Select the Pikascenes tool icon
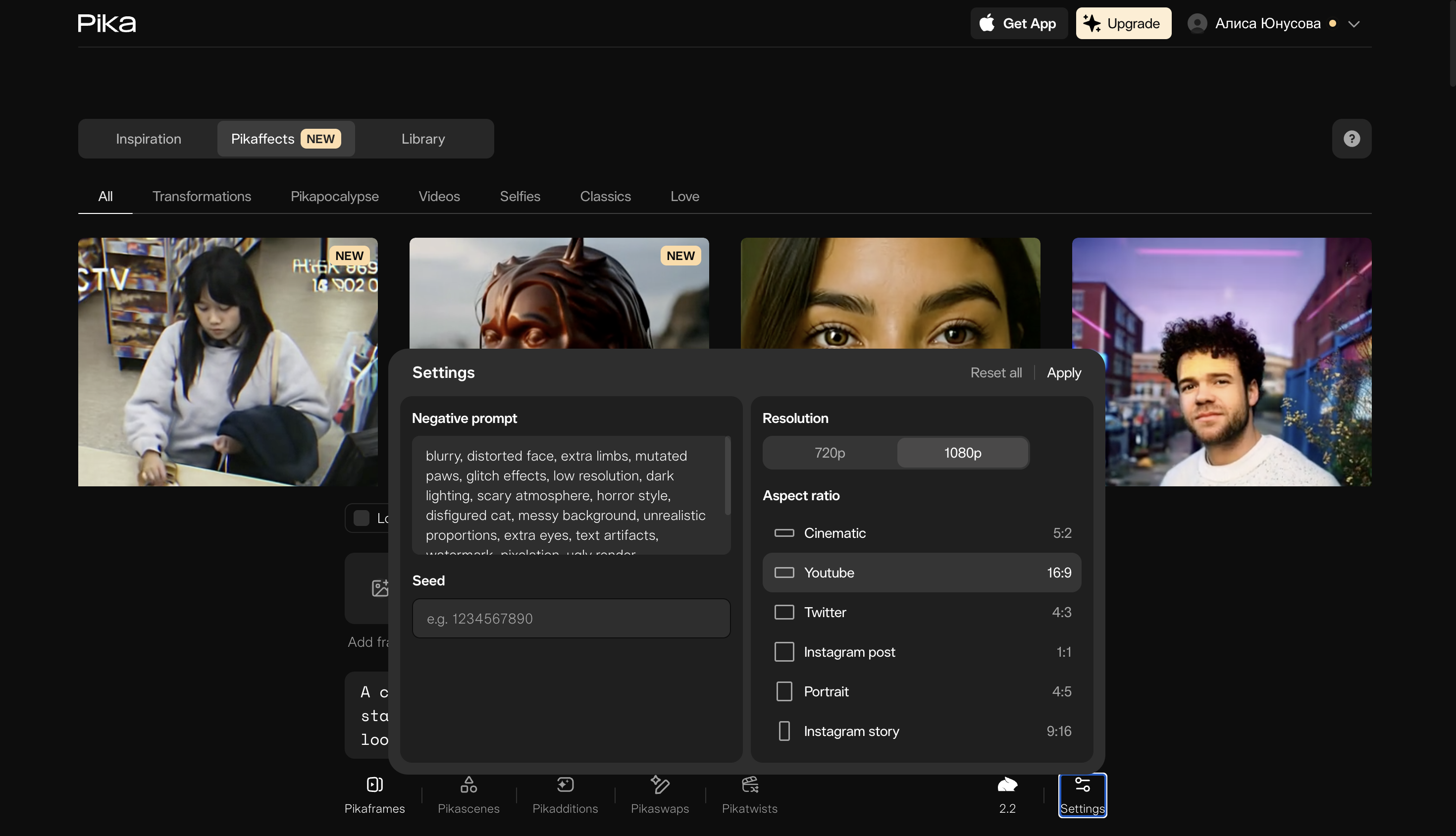1456x836 pixels. (468, 784)
